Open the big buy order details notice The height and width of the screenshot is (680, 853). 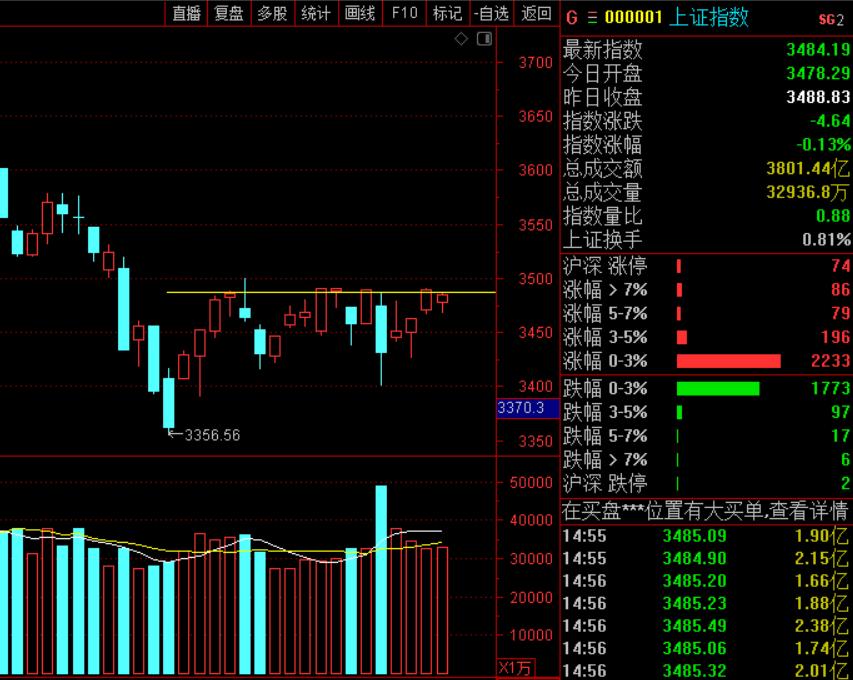705,511
